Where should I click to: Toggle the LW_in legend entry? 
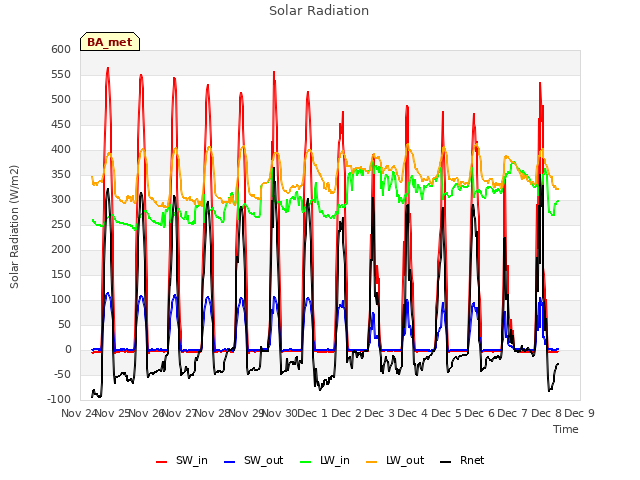324,460
